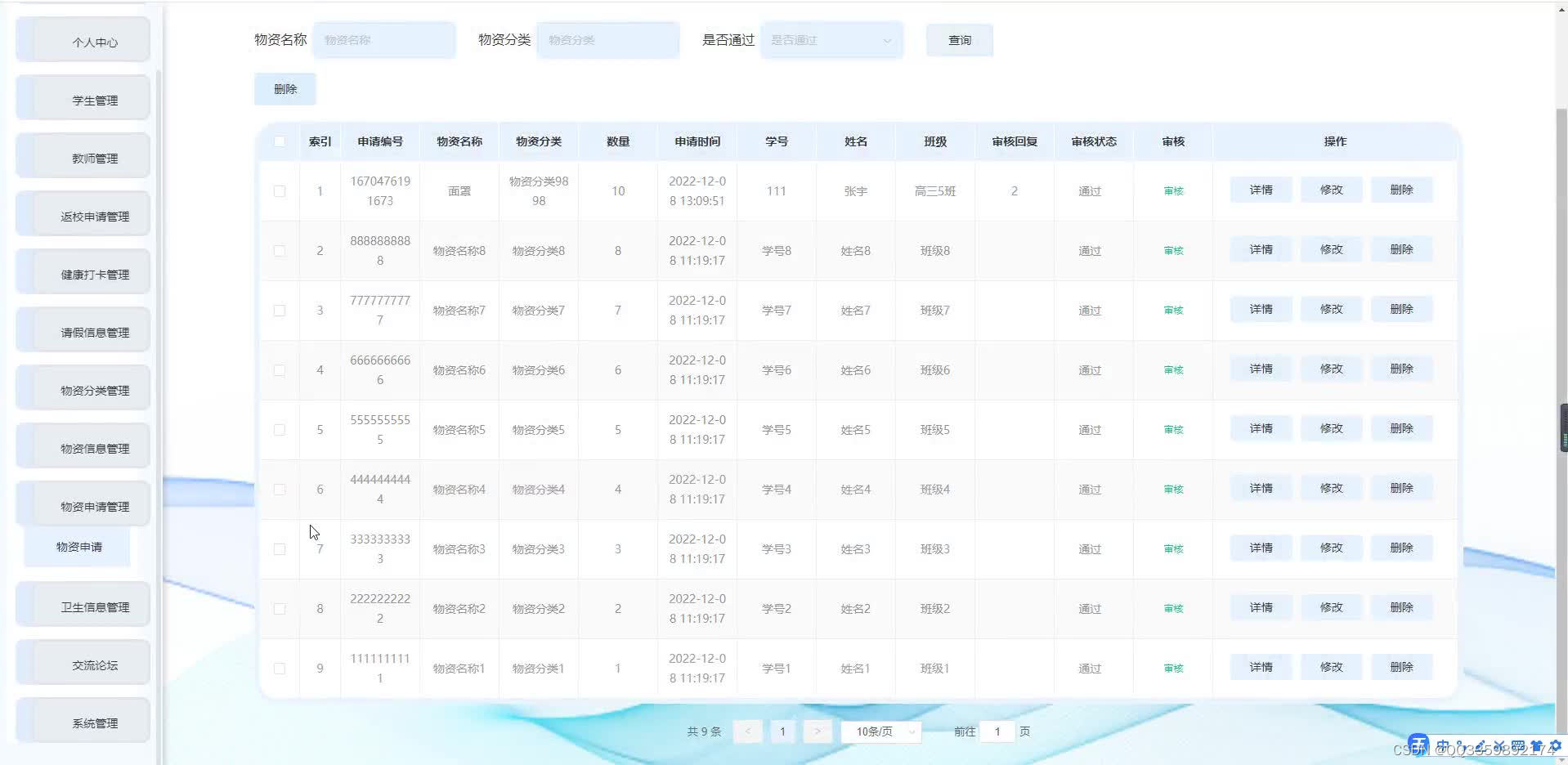Screen dimensions: 1568x765
Task: Click 审核 link for 物资名称2 row
Action: 1173,609
